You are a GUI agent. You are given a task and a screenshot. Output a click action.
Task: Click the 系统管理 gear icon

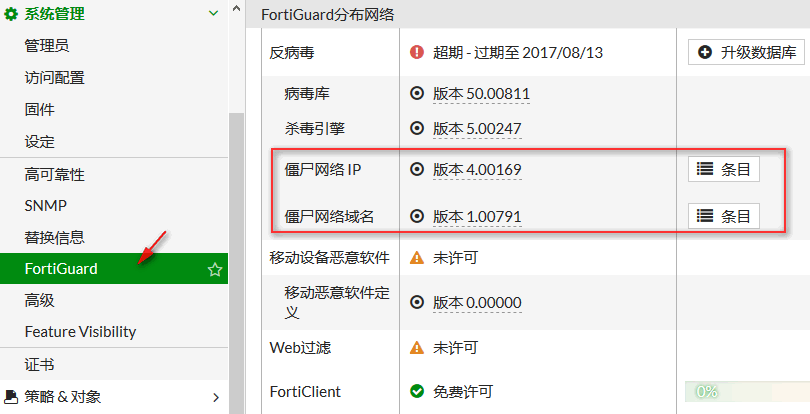[x=10, y=14]
